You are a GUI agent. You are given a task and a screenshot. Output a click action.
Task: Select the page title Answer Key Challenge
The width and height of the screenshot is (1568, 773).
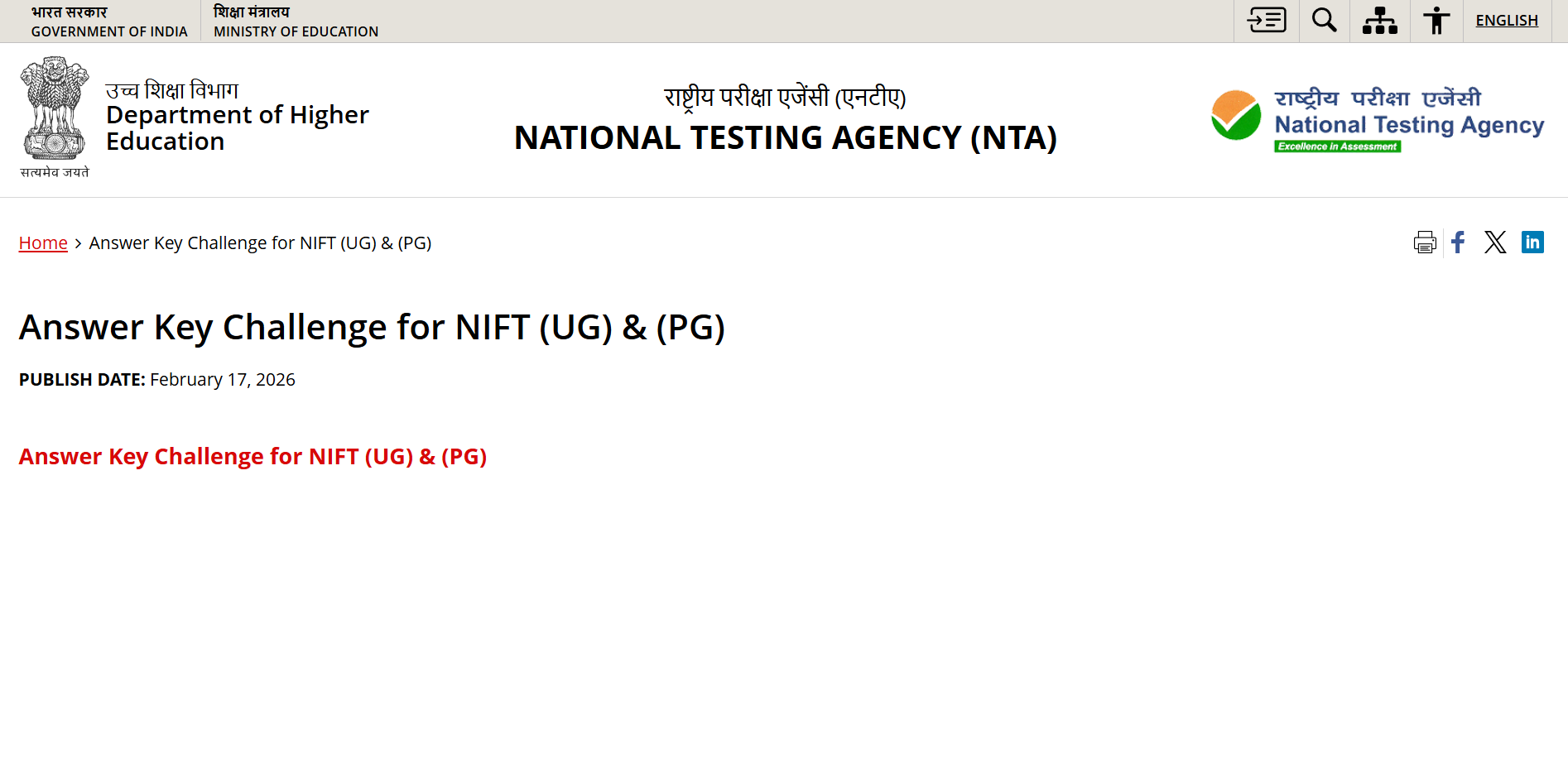coord(373,327)
